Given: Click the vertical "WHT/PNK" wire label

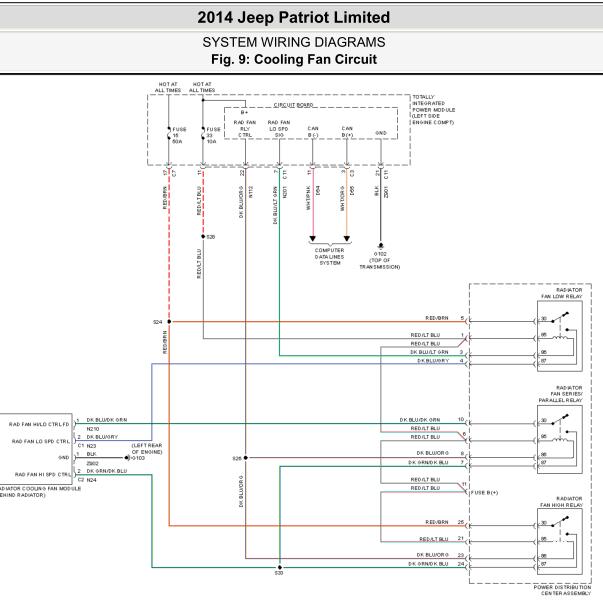Looking at the screenshot, I should coord(308,198).
